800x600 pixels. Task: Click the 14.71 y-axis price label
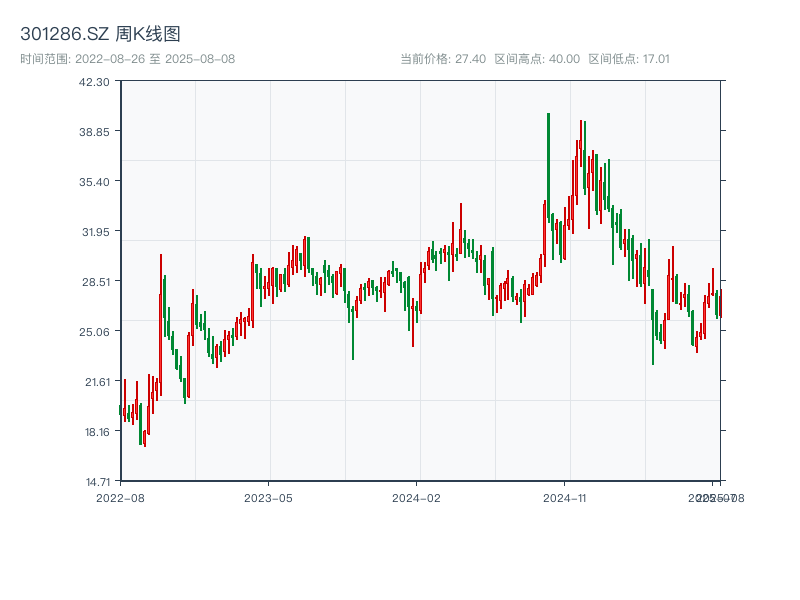(x=97, y=482)
